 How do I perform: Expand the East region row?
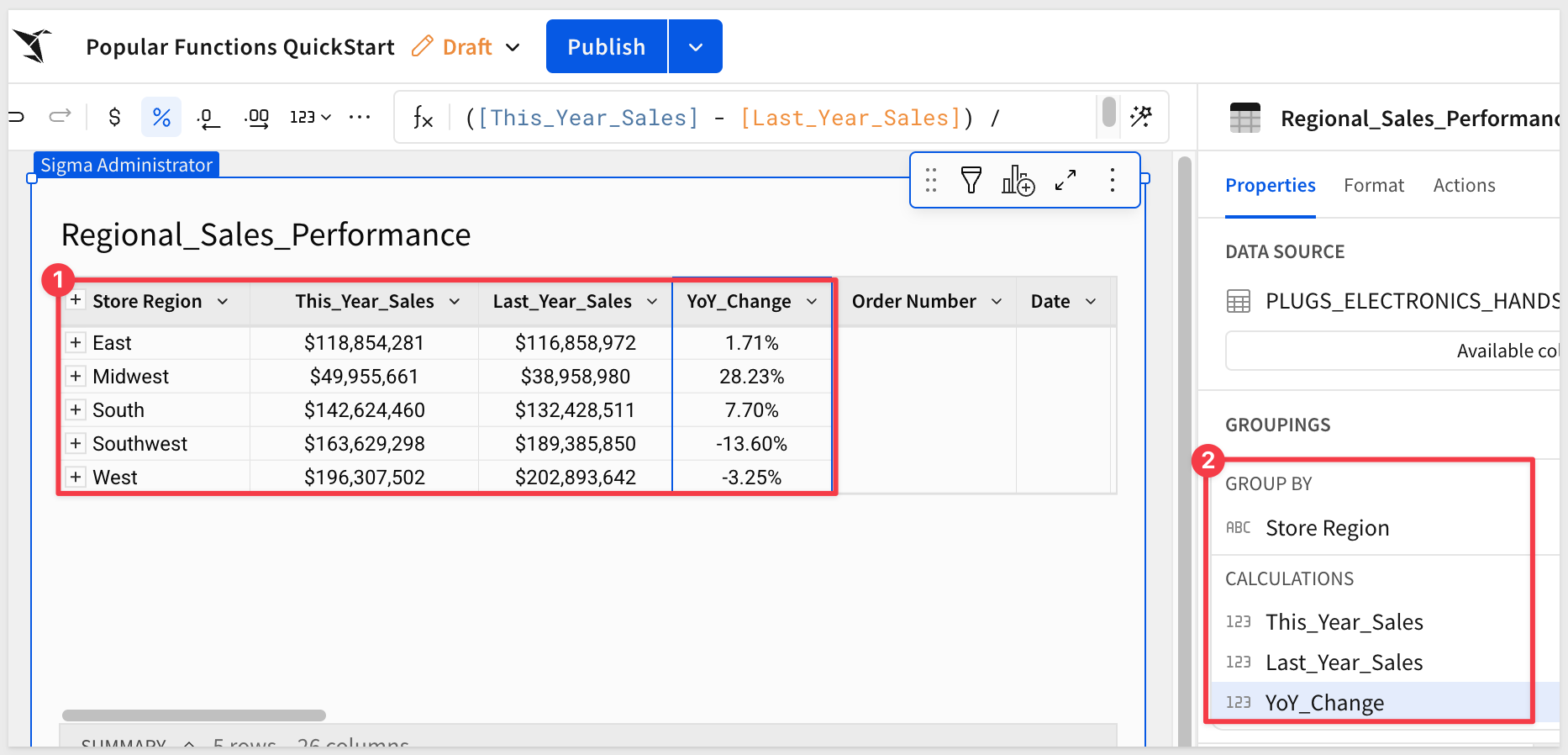(x=76, y=342)
